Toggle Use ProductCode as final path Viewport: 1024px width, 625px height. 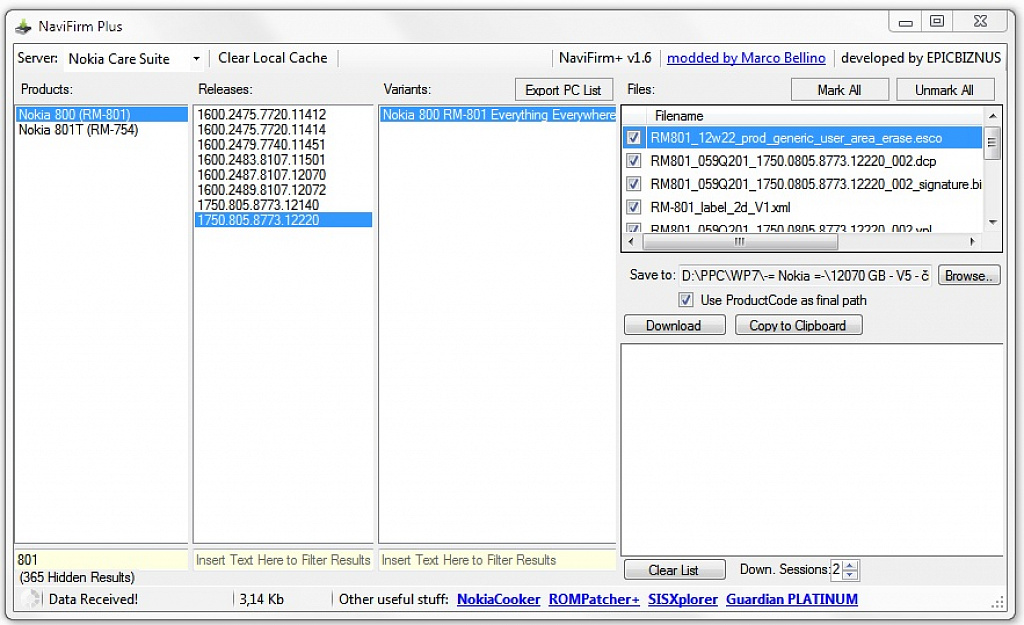[686, 300]
